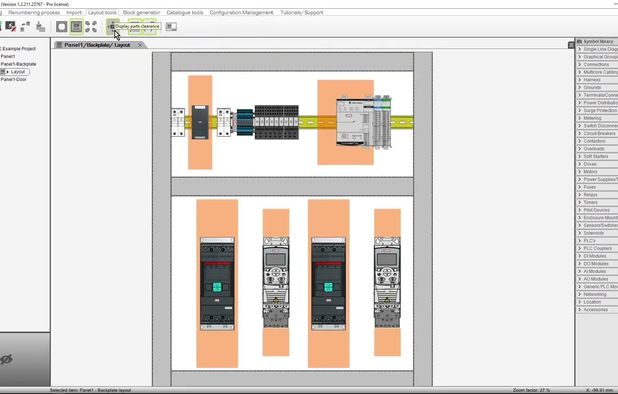Select Panel1-Door in project tree
This screenshot has height=394, width=618.
(x=14, y=79)
